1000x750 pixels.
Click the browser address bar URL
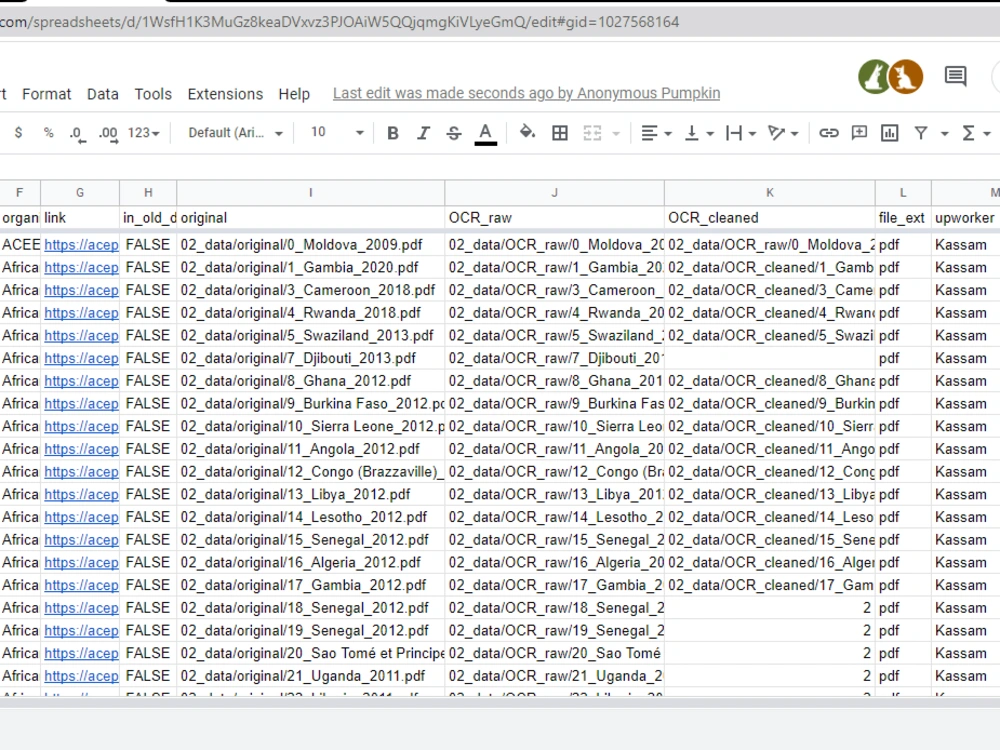(x=339, y=22)
